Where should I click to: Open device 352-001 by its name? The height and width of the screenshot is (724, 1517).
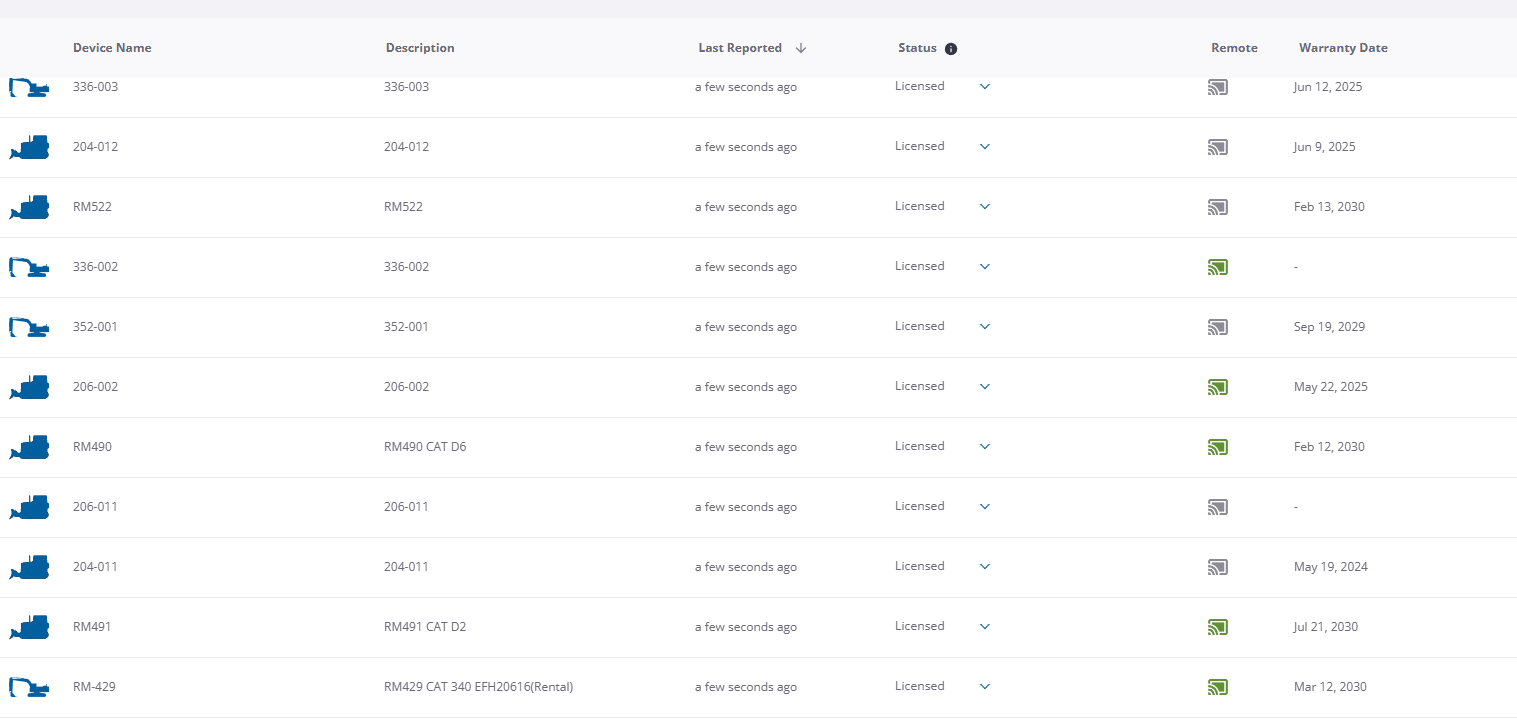pos(95,327)
